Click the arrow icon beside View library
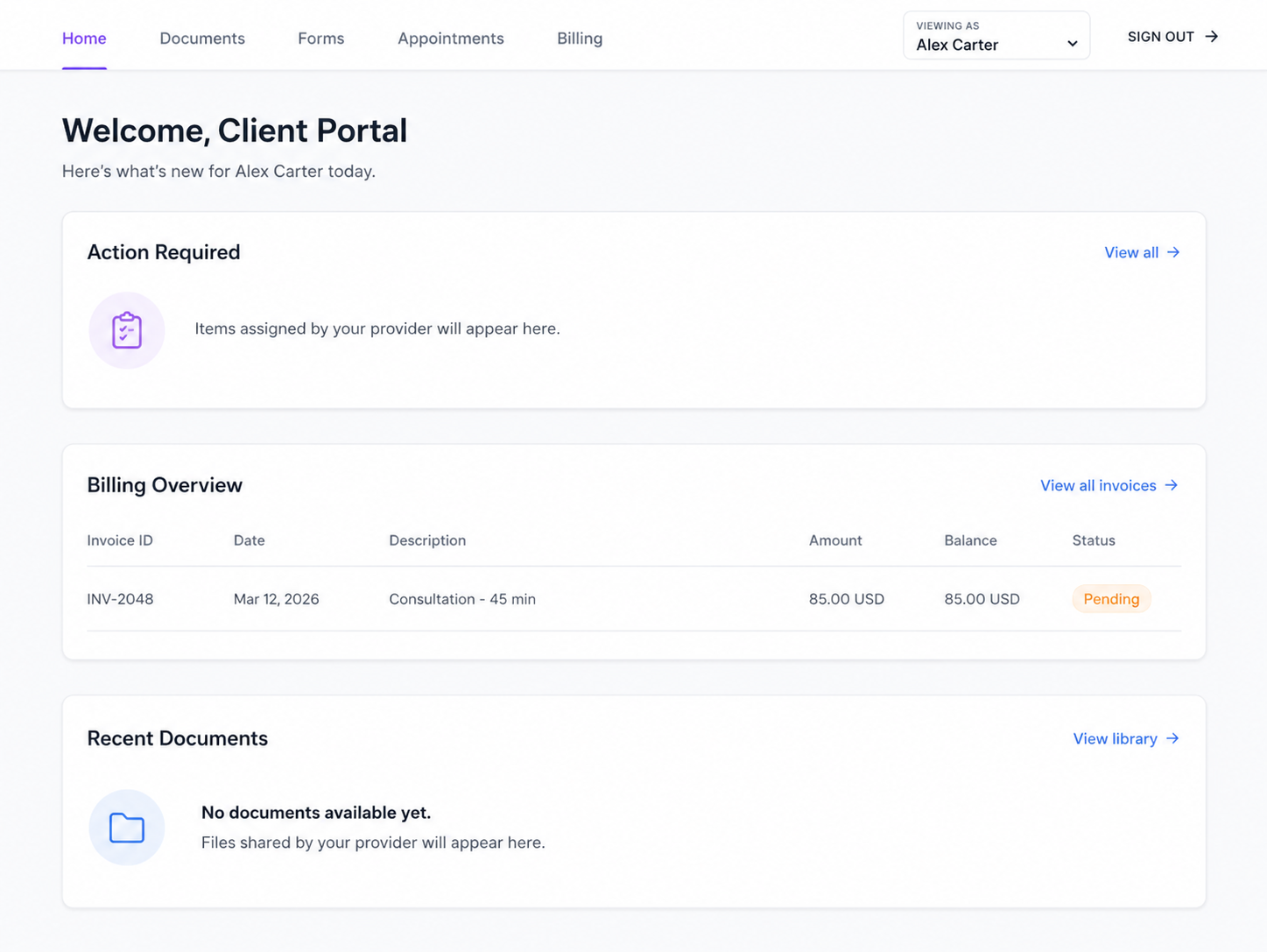 pyautogui.click(x=1173, y=738)
